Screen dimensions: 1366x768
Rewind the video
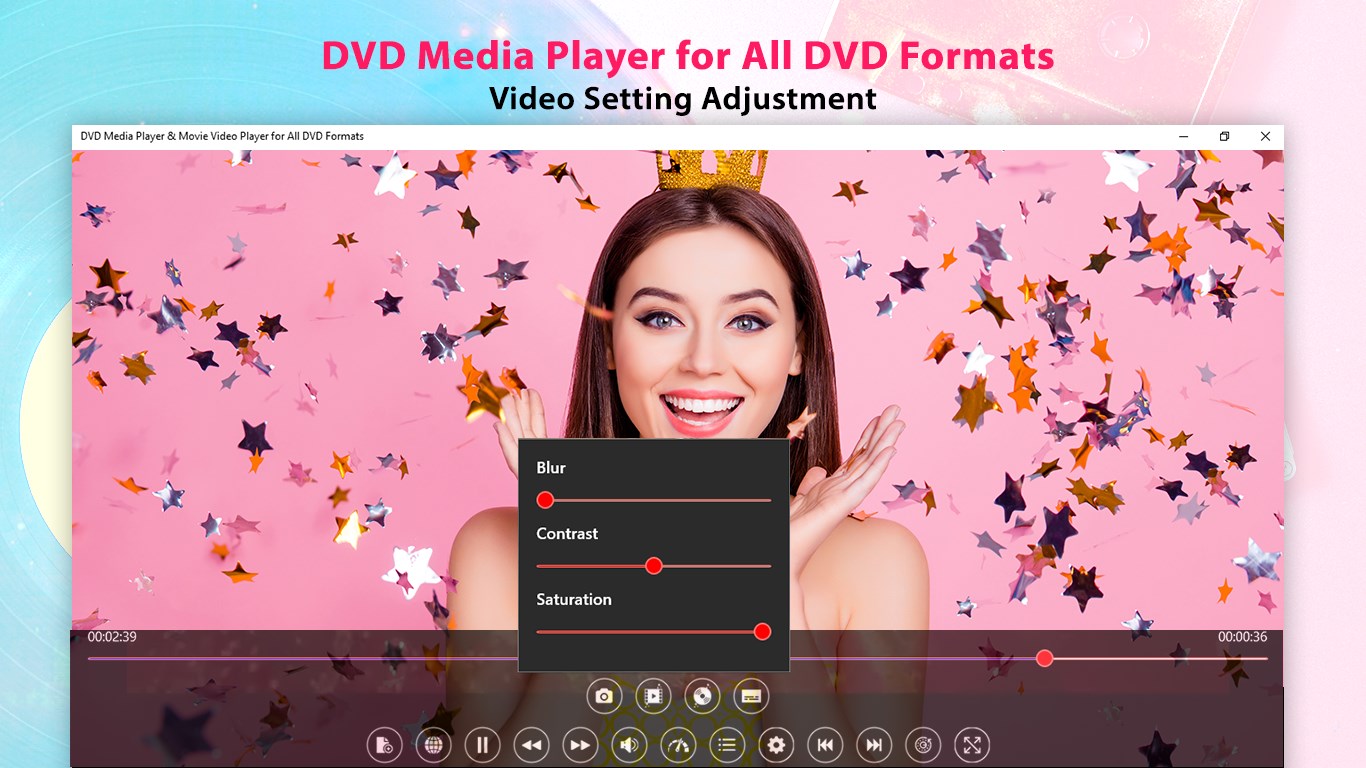[x=531, y=745]
